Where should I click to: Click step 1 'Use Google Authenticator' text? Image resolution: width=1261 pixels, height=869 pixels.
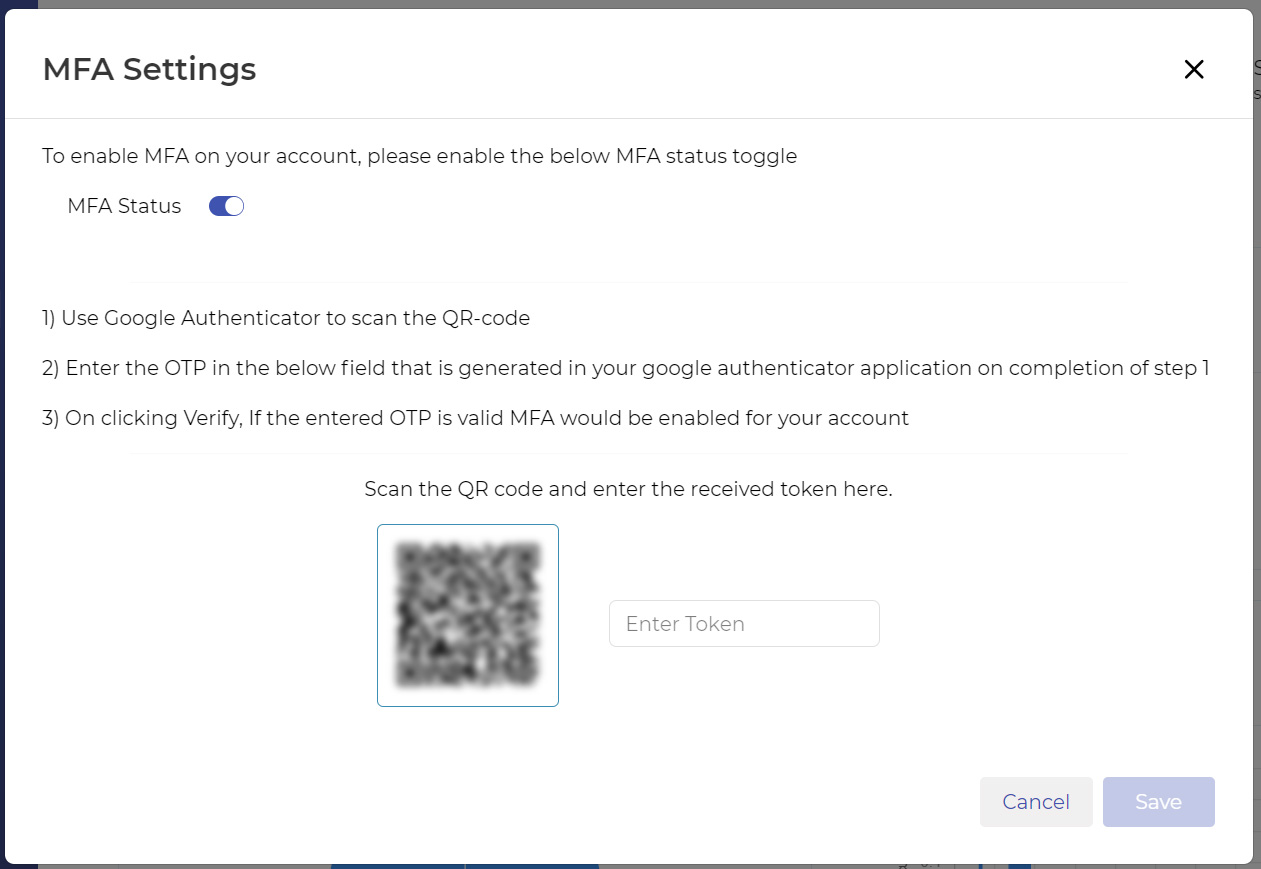coord(286,318)
